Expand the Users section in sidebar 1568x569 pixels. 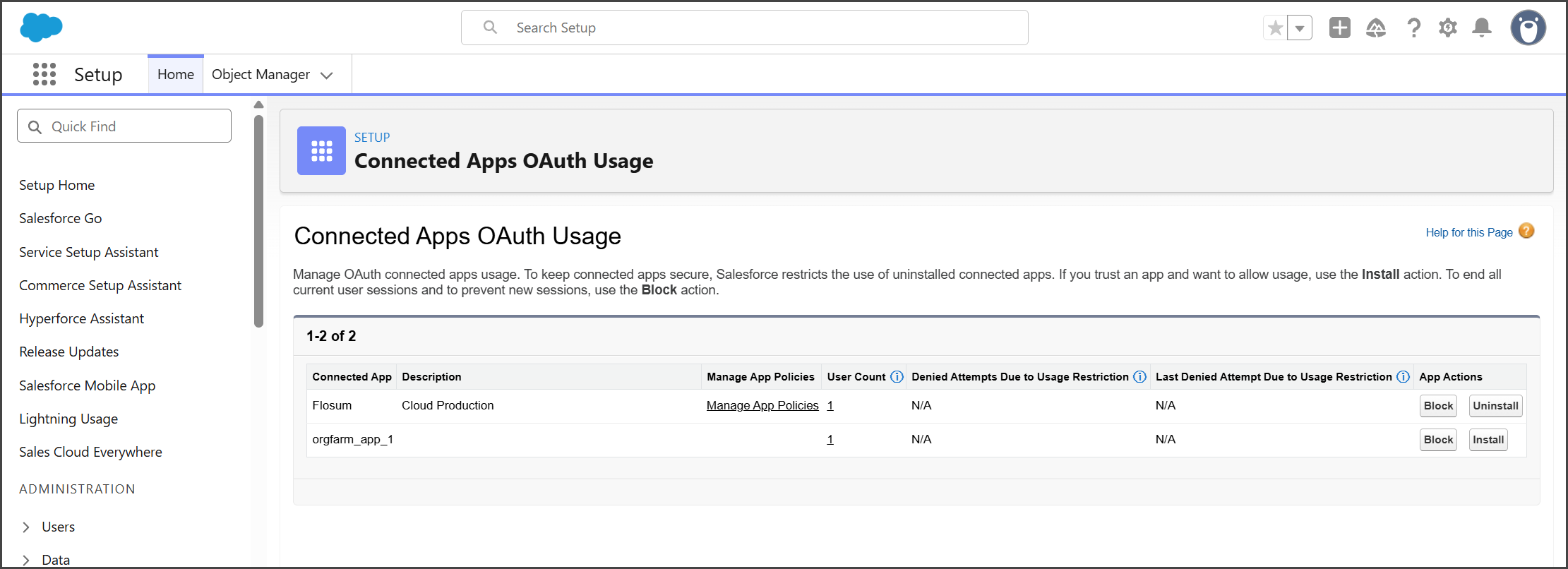coord(26,527)
